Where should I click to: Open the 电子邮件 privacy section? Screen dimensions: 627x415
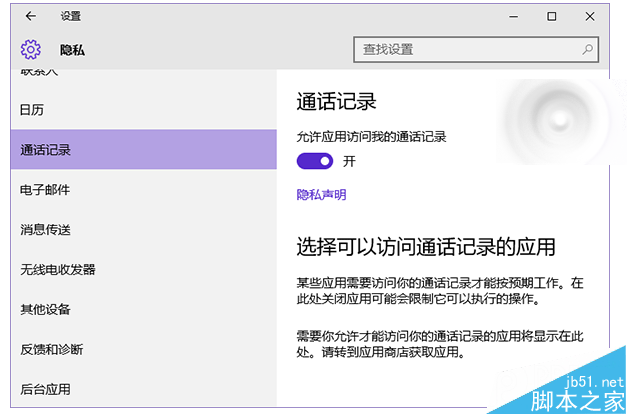(45, 190)
